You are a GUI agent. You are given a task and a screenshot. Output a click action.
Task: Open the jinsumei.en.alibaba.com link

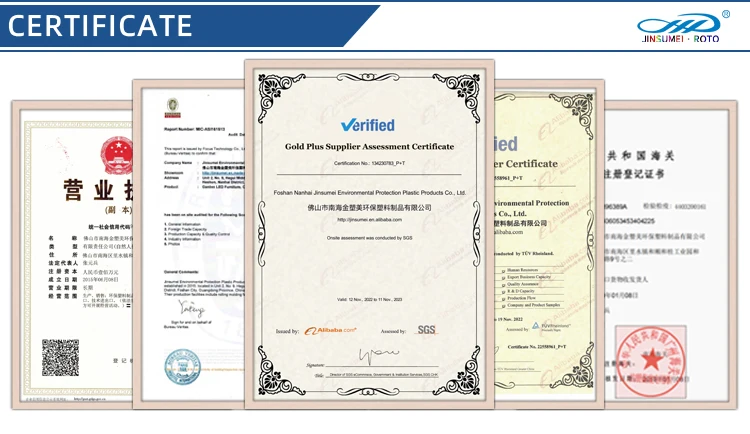pyautogui.click(x=369, y=220)
